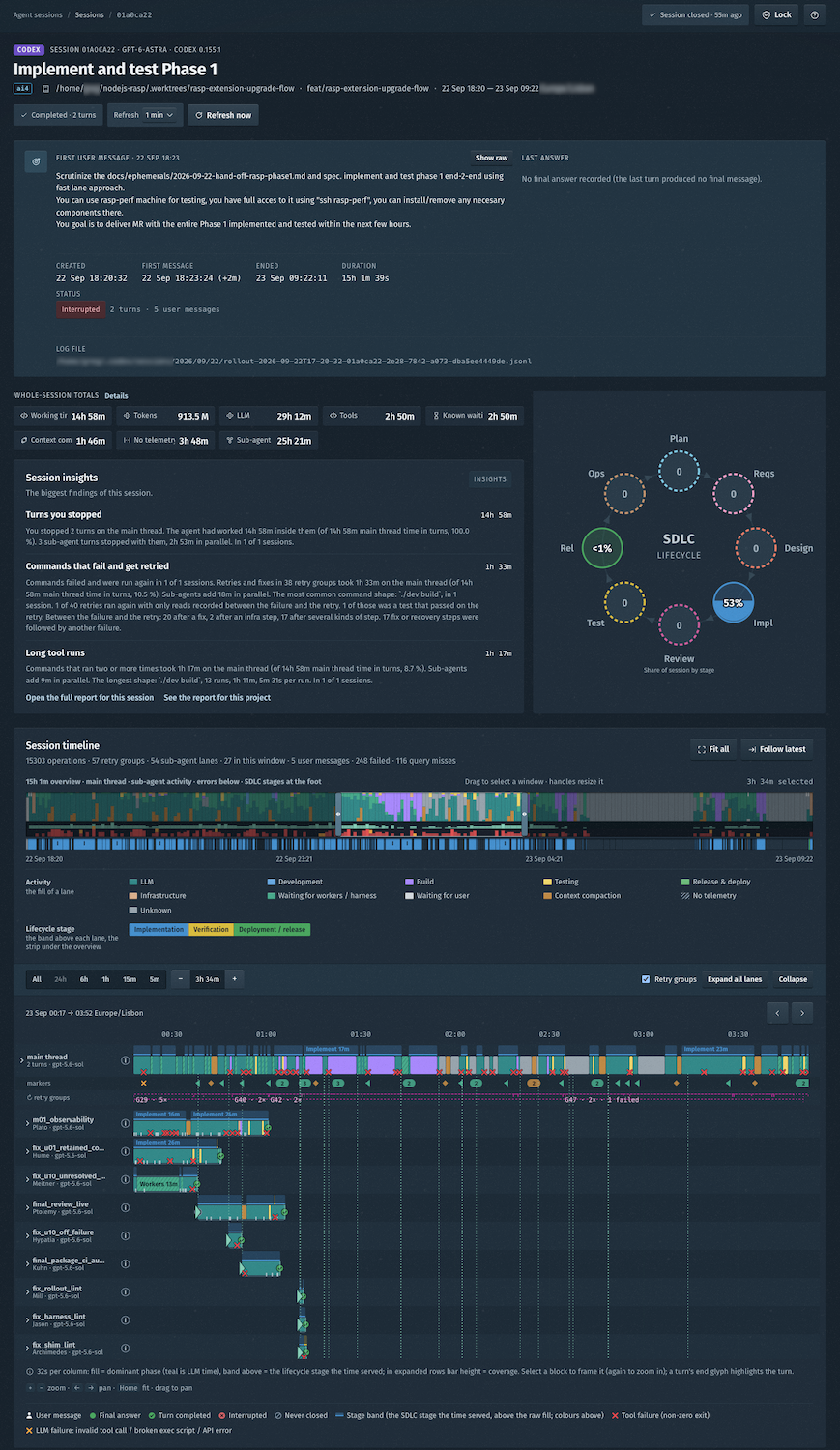Viewport: 840px width, 1450px height.
Task: Click the Fit all button
Action: click(x=713, y=749)
